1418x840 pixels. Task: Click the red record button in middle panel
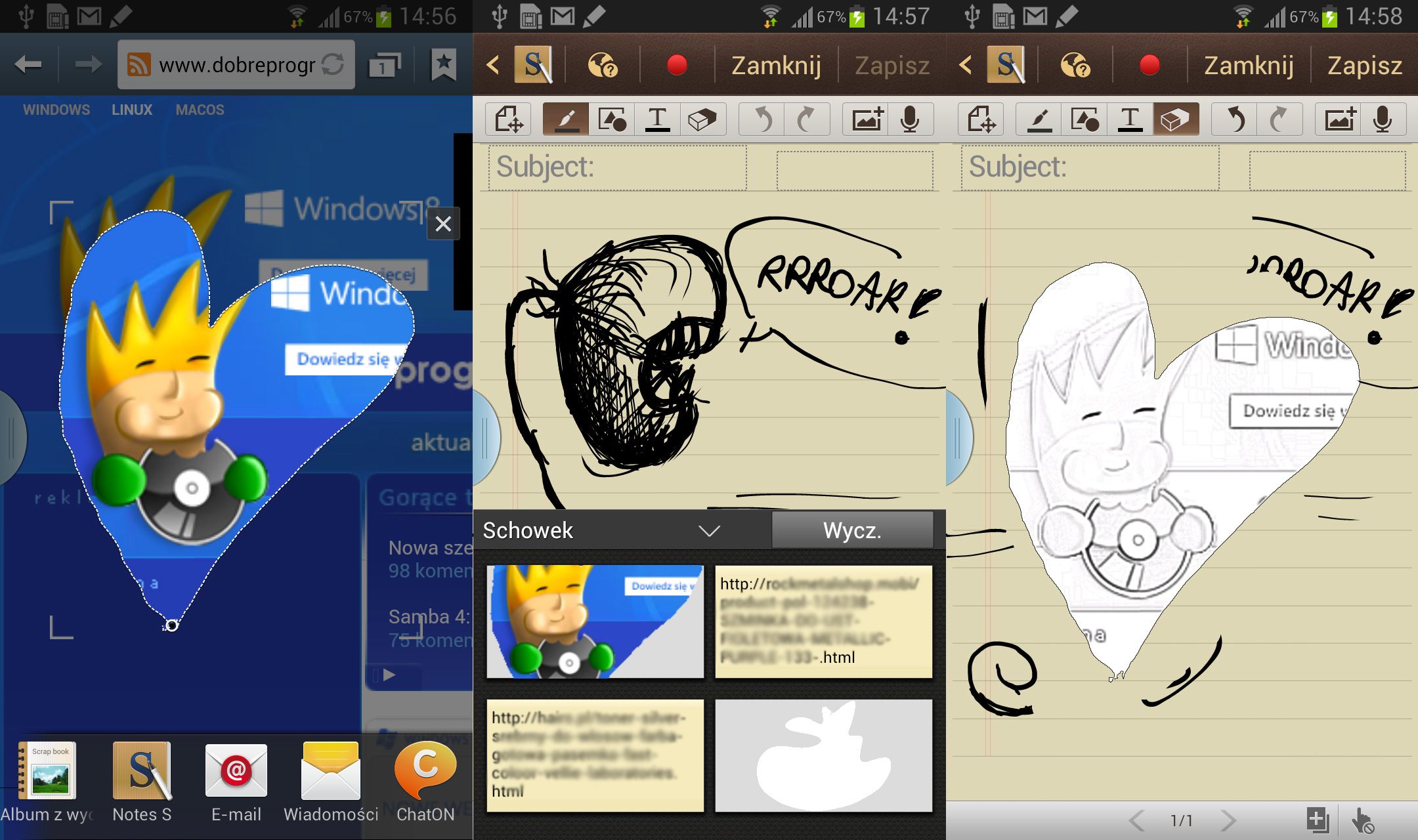677,66
